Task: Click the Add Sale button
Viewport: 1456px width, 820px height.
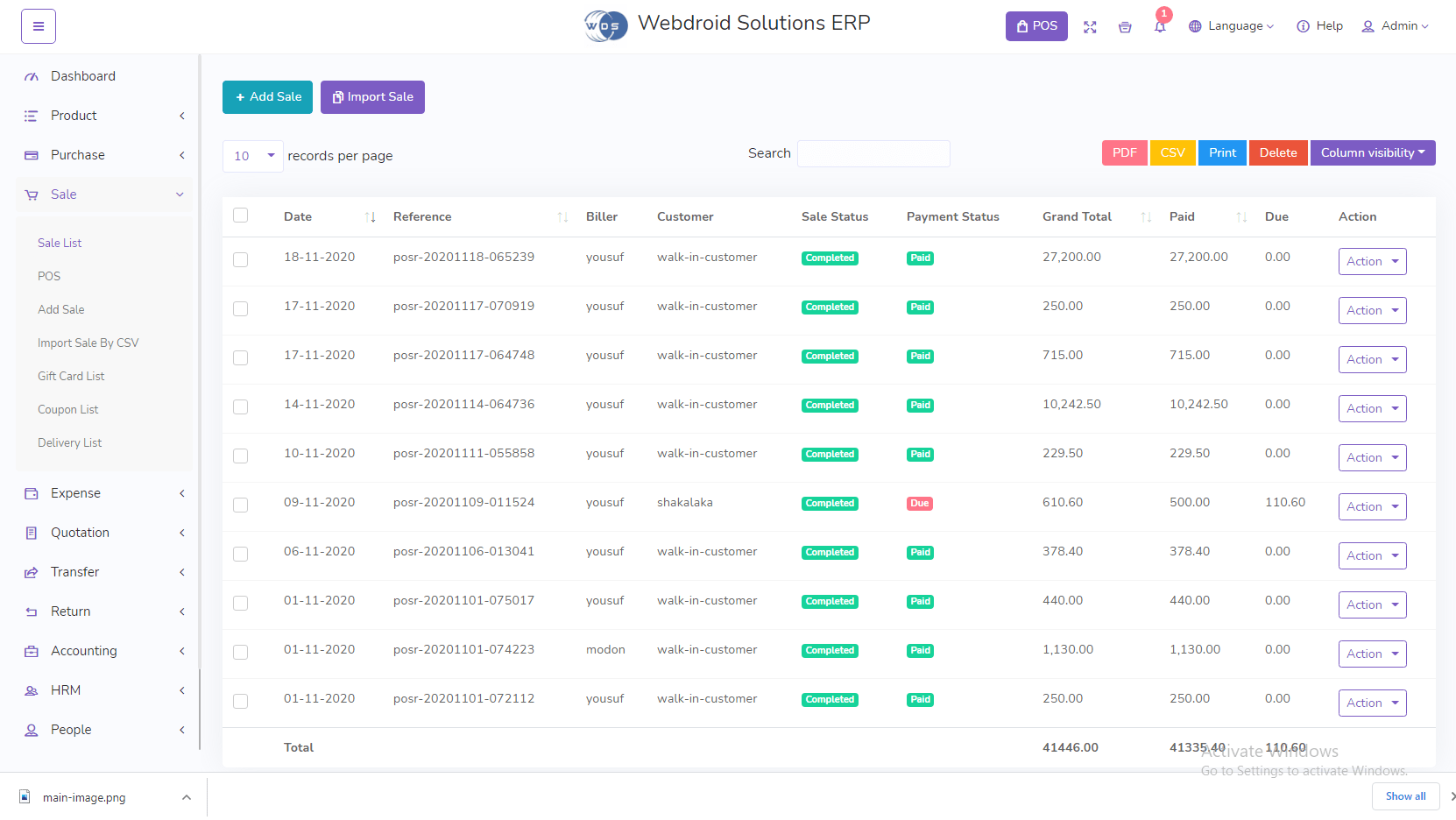Action: (267, 97)
